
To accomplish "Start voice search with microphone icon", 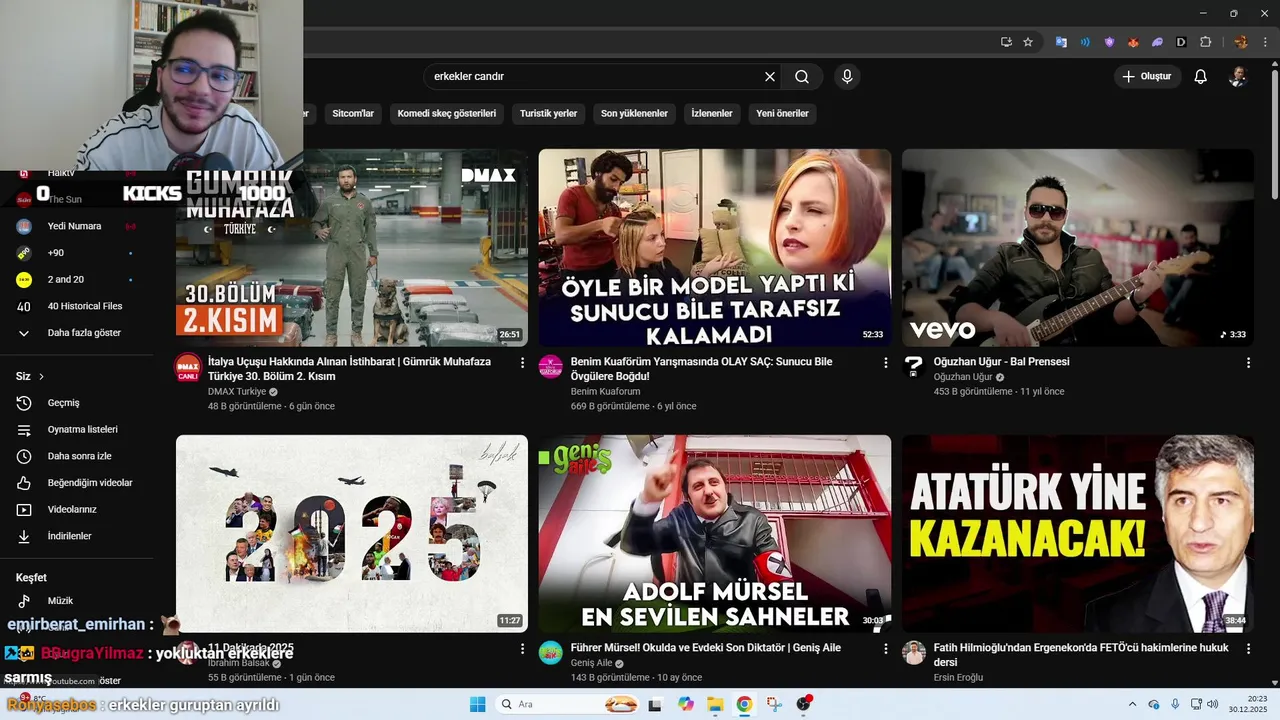I will [847, 77].
